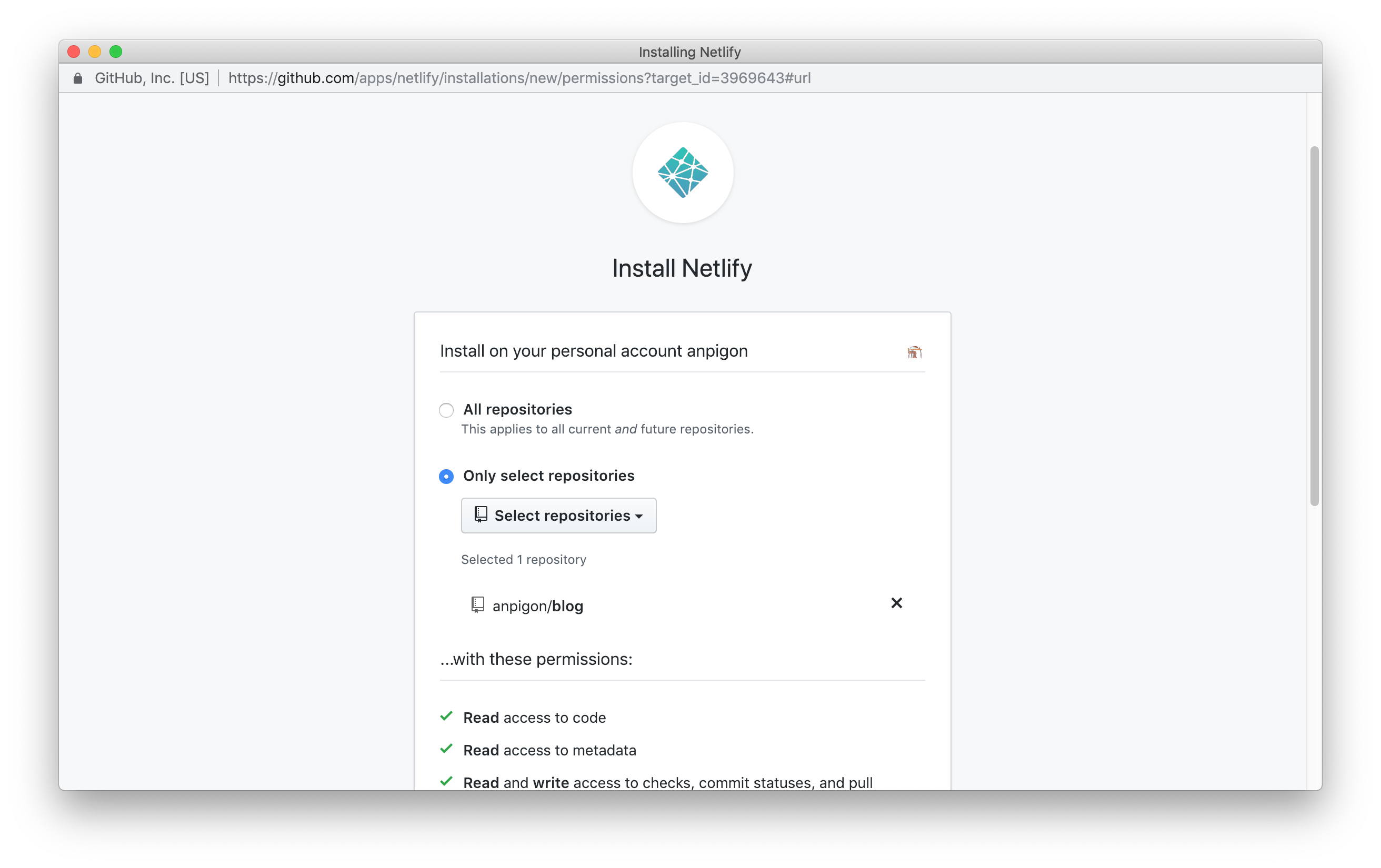Image resolution: width=1381 pixels, height=868 pixels.
Task: Click the anpigon user avatar icon
Action: [914, 352]
